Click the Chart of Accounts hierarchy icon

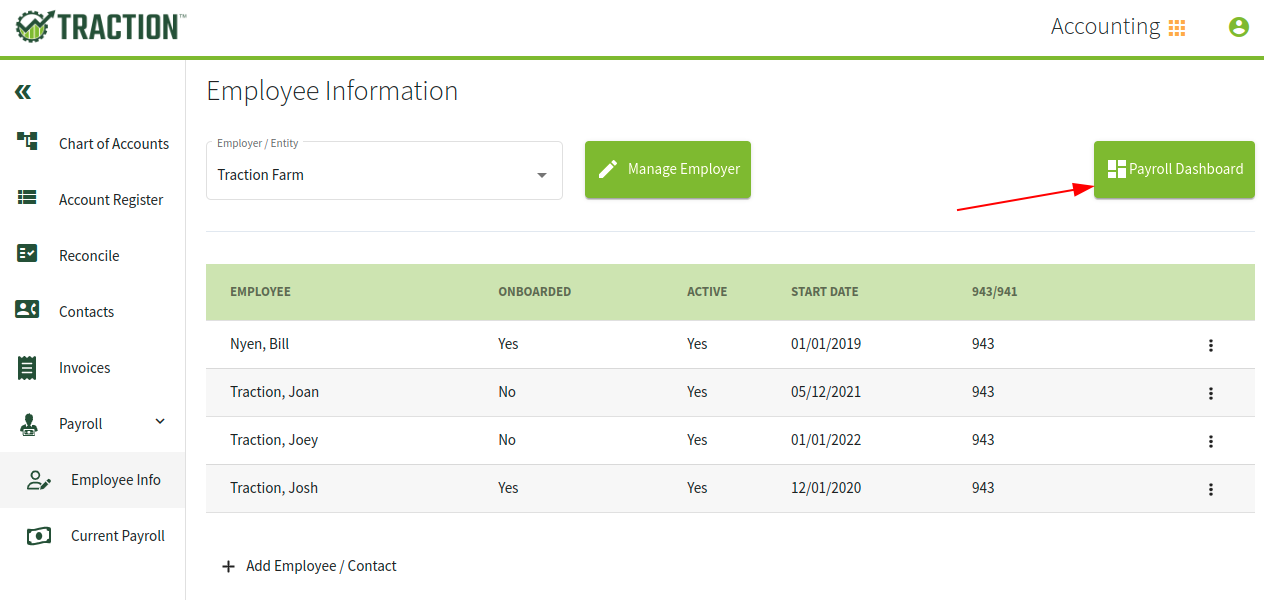click(28, 142)
